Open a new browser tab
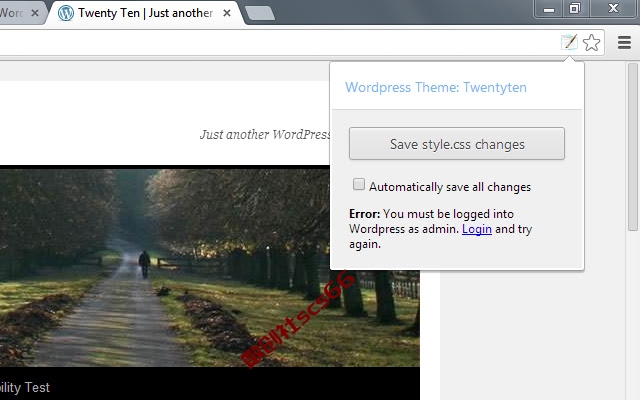The height and width of the screenshot is (400, 640). (x=260, y=13)
